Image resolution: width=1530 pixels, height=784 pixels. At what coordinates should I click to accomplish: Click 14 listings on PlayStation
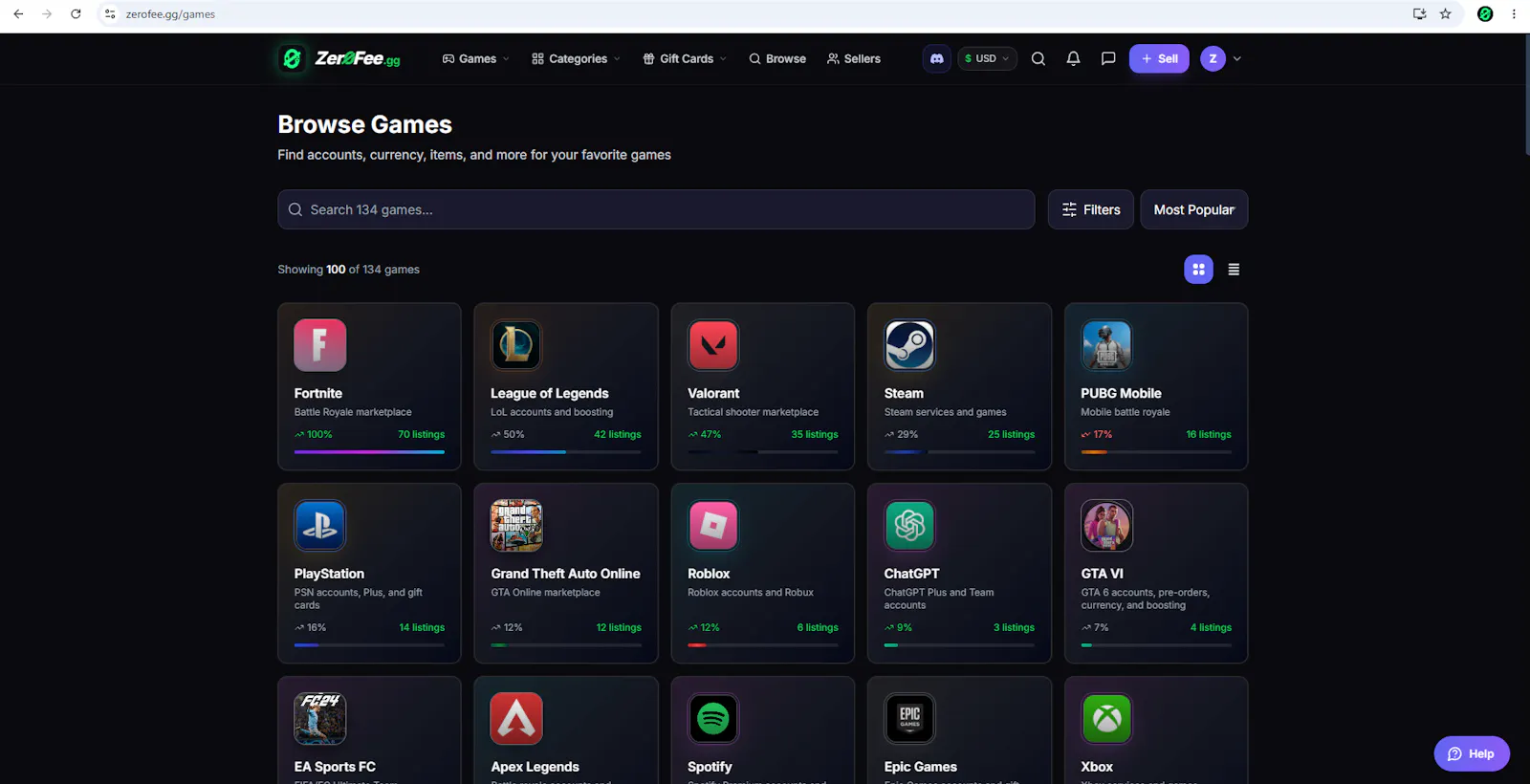pos(422,627)
